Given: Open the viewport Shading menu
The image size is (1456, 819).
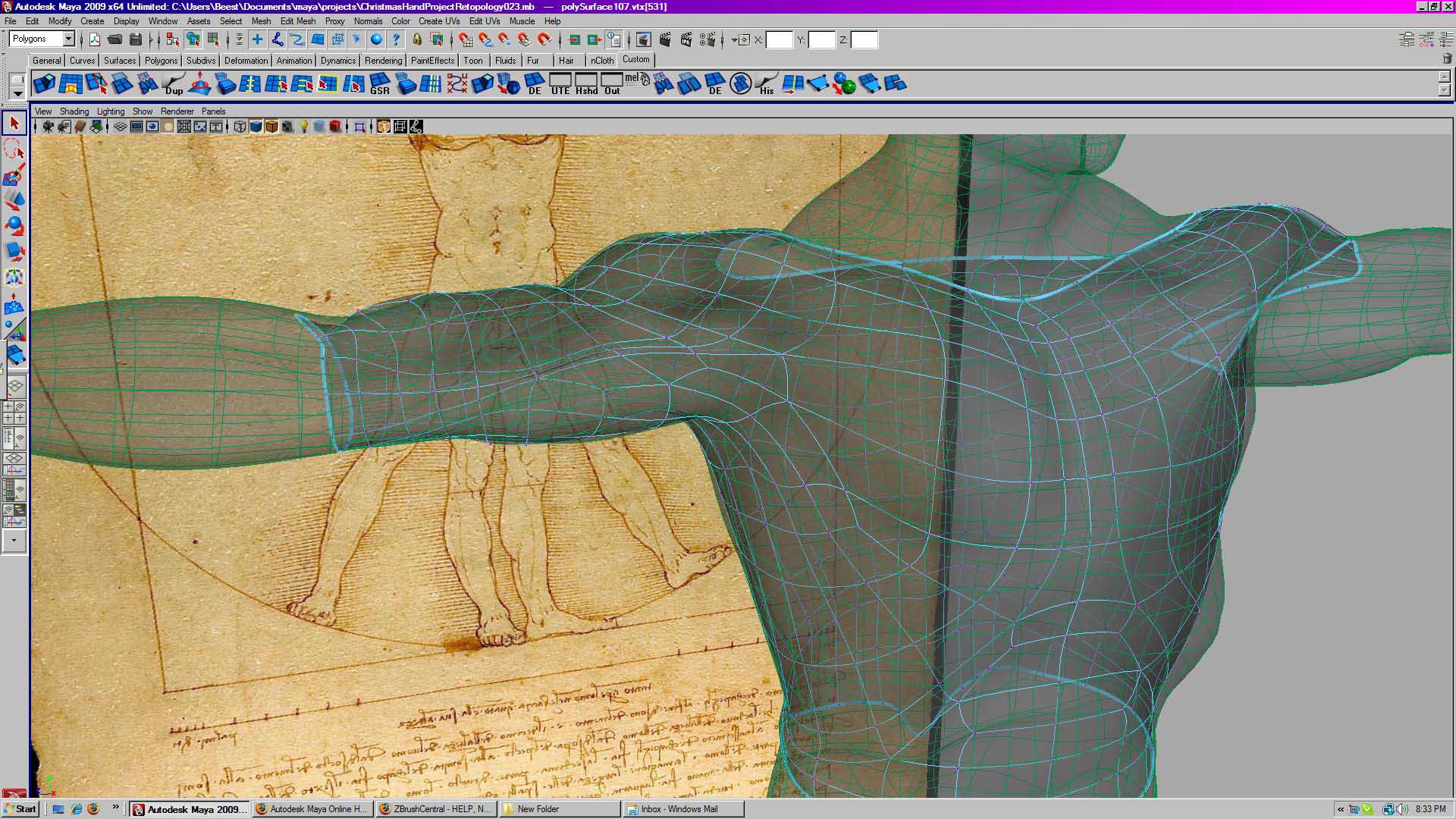Looking at the screenshot, I should 74,111.
